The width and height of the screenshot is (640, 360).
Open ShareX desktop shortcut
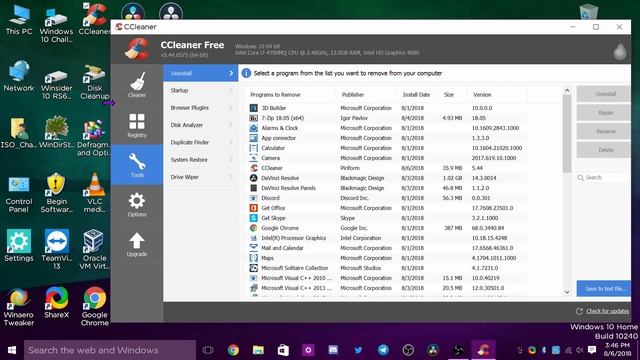click(x=56, y=302)
